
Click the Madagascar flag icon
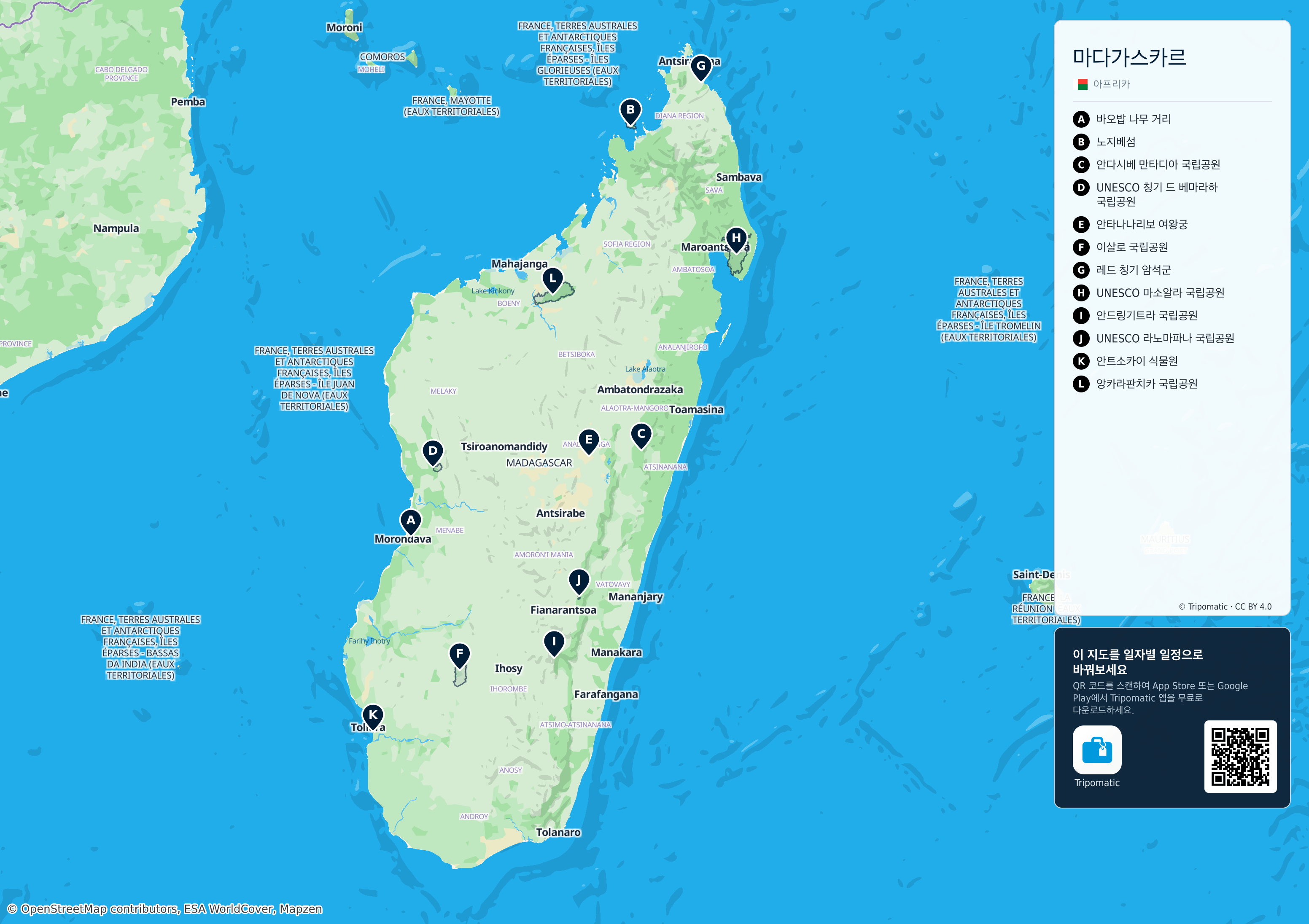tap(1082, 84)
